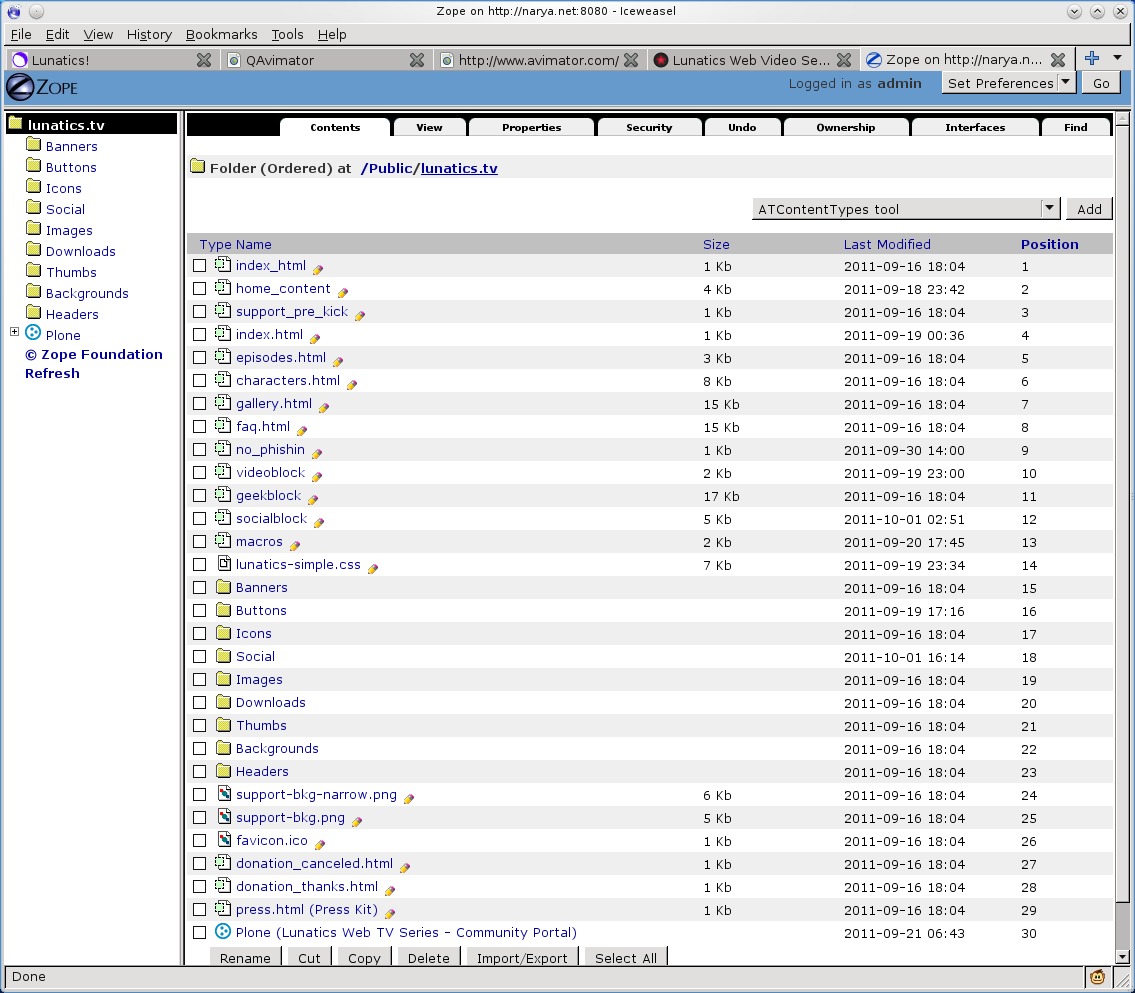Click the image icon for support-bkg.png
The height and width of the screenshot is (993, 1135).
click(x=224, y=817)
